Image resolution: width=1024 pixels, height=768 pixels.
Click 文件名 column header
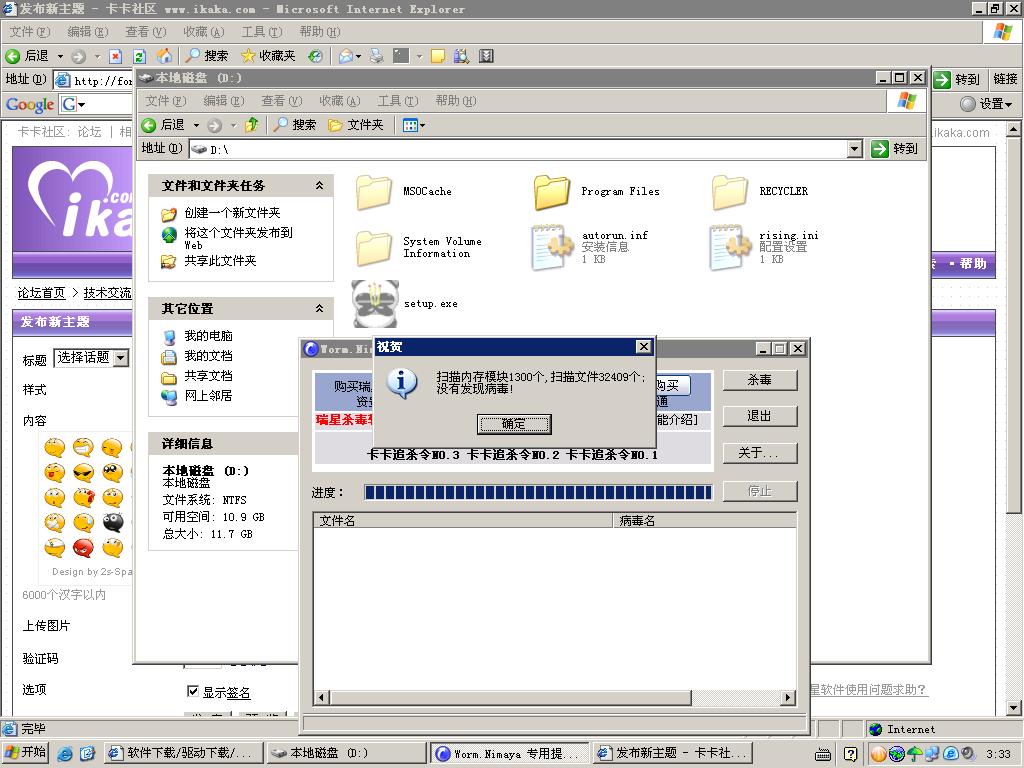[x=462, y=520]
